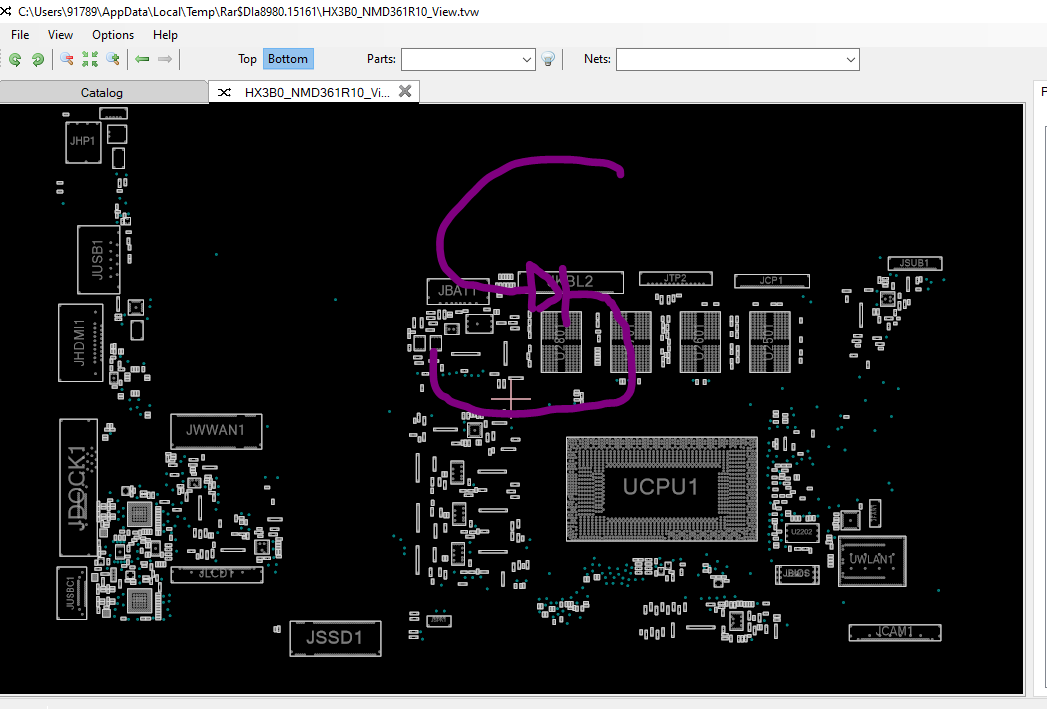The image size is (1047, 709).
Task: Select the Bottom board side button
Action: (288, 59)
